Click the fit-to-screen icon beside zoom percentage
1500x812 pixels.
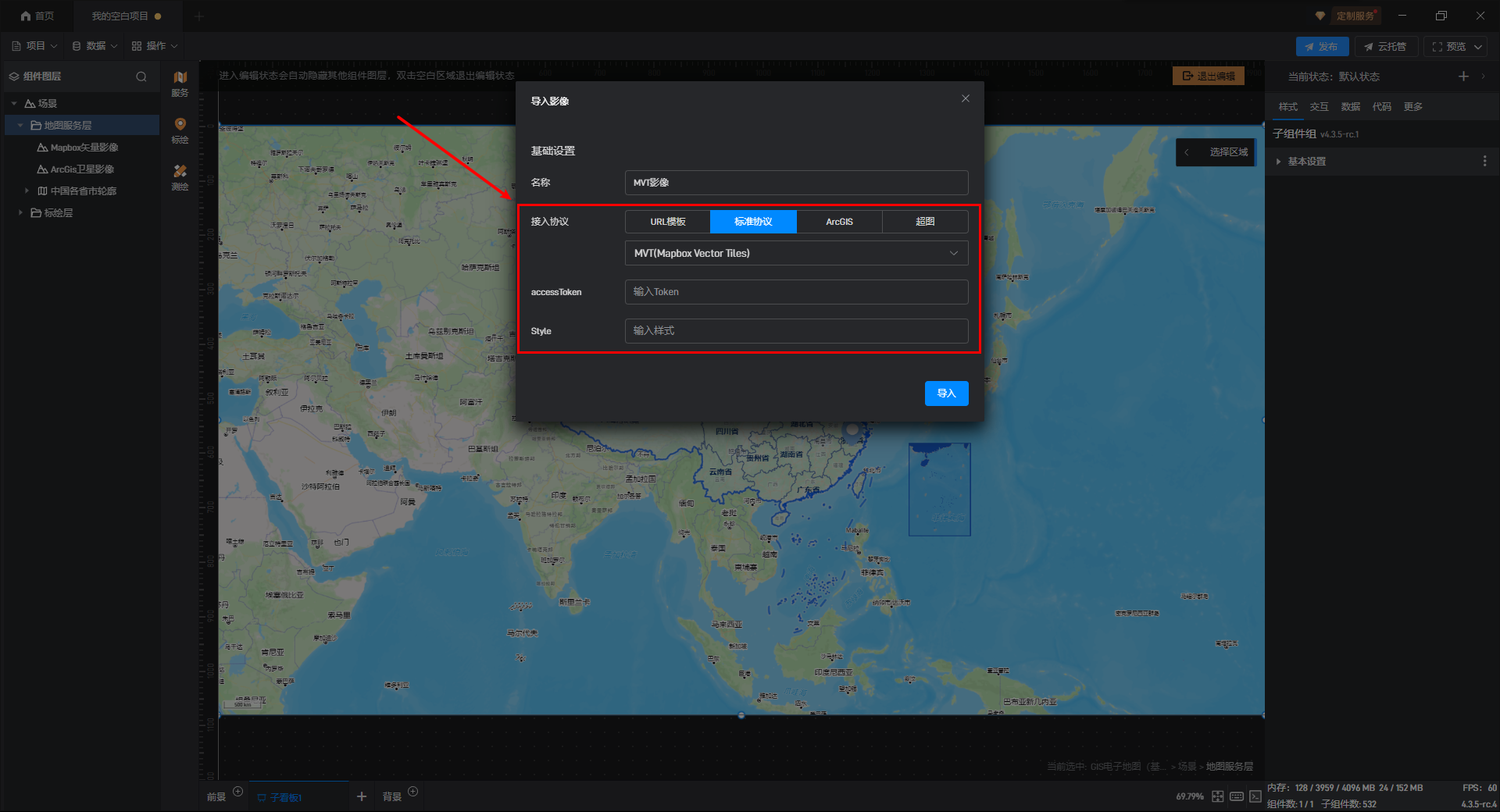tap(1217, 796)
